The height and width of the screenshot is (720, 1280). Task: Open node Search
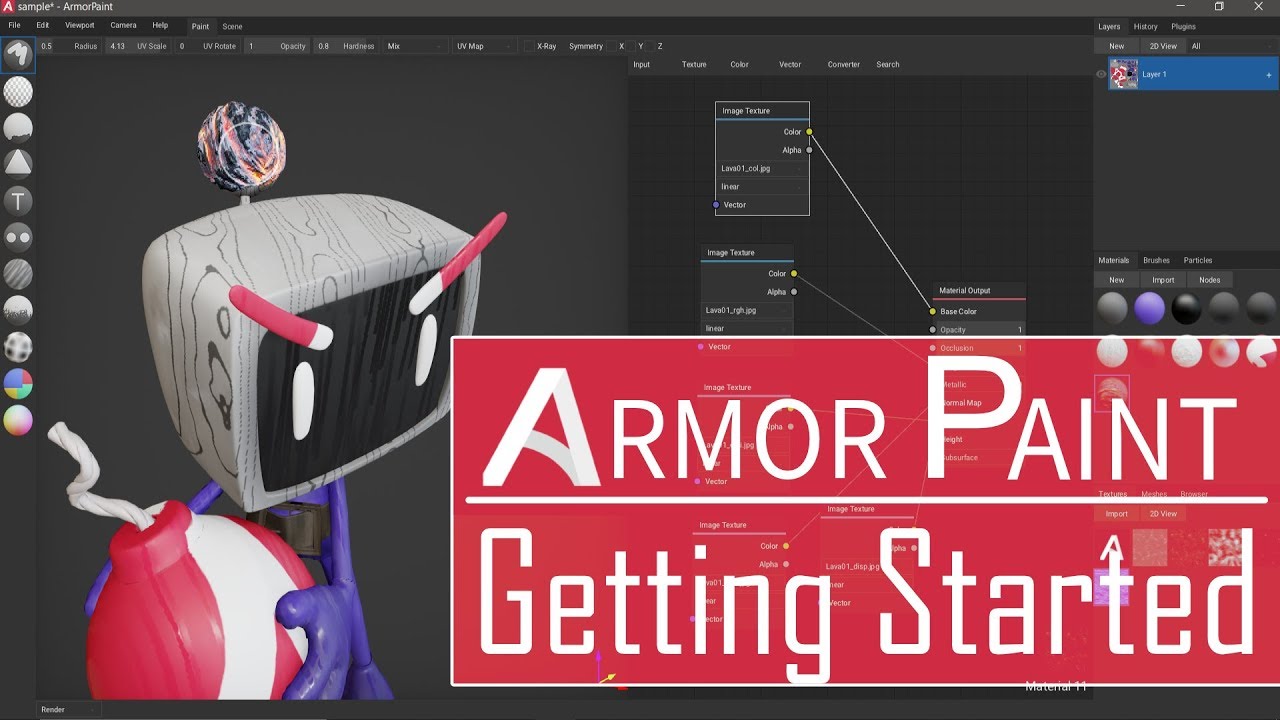[x=888, y=64]
